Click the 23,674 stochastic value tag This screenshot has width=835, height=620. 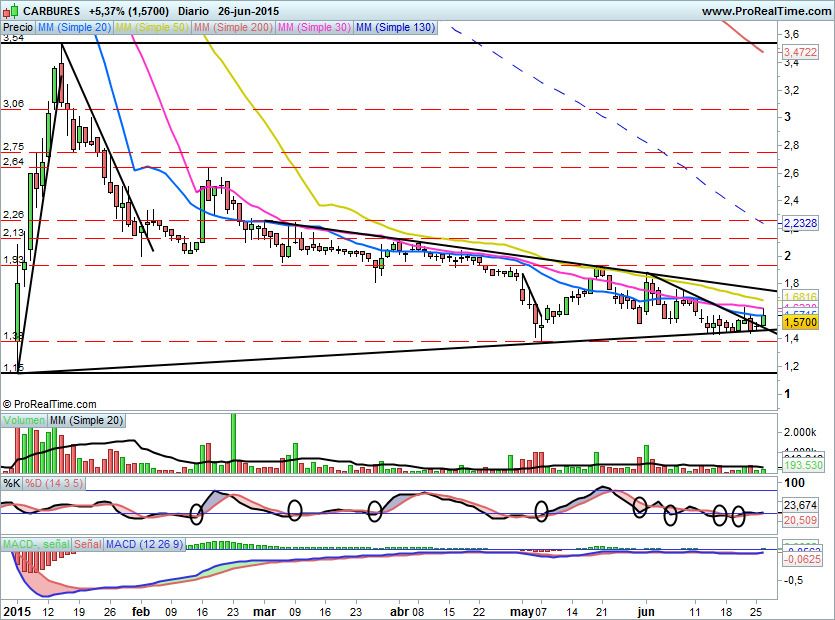point(800,504)
